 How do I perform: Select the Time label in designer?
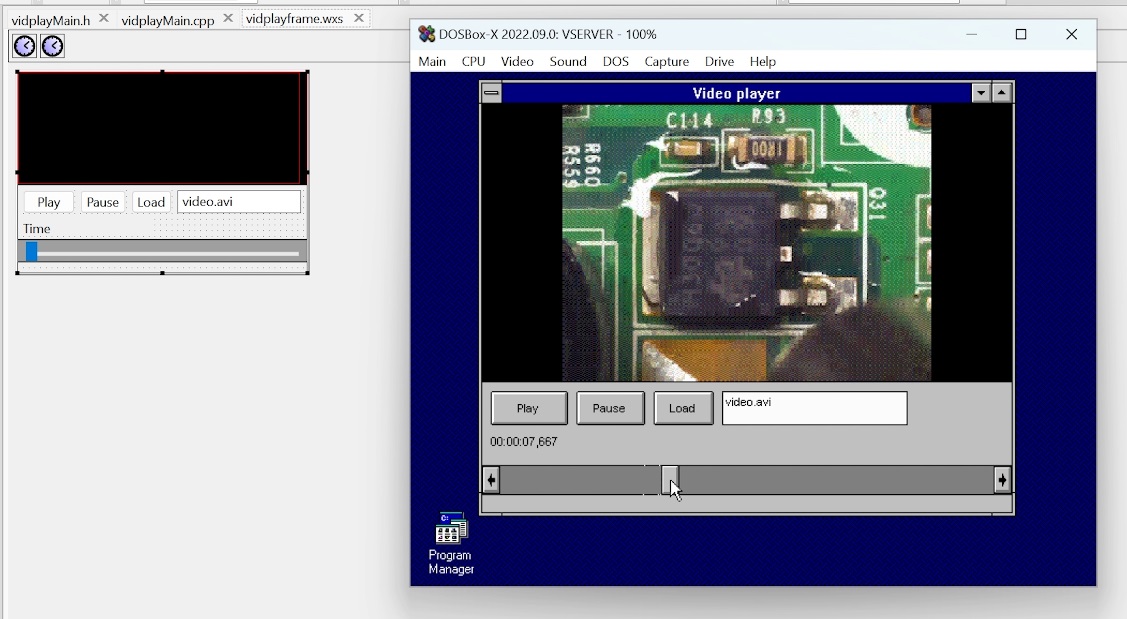pos(37,229)
